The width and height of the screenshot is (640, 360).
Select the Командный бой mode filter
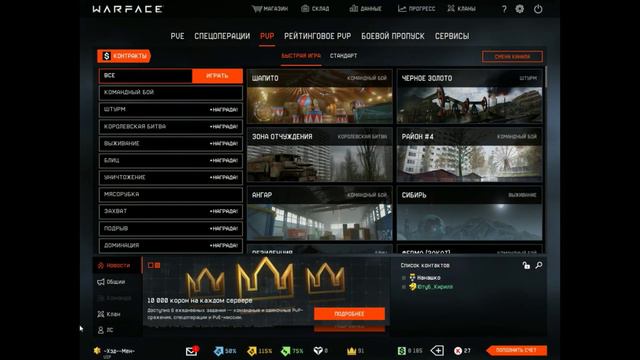171,93
